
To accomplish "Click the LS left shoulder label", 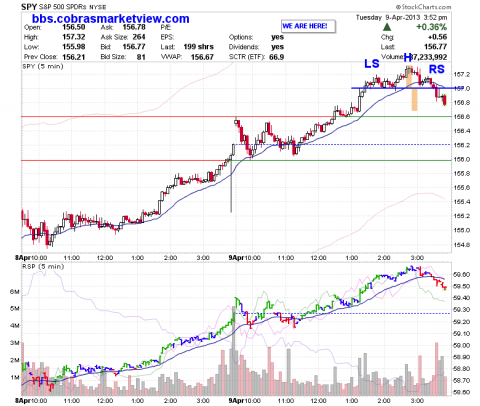I will [x=372, y=64].
